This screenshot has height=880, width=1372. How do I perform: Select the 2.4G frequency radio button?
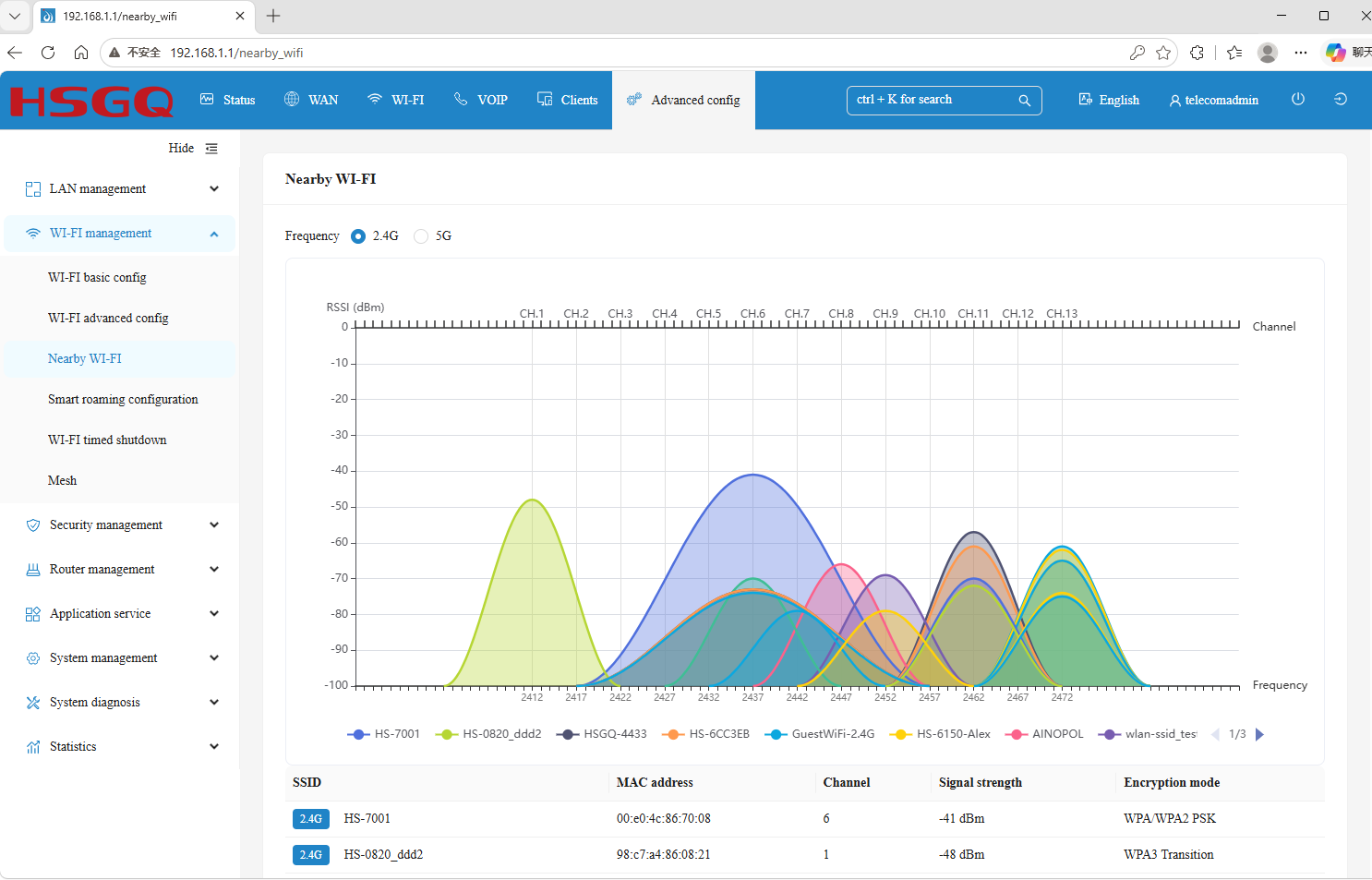tap(358, 236)
